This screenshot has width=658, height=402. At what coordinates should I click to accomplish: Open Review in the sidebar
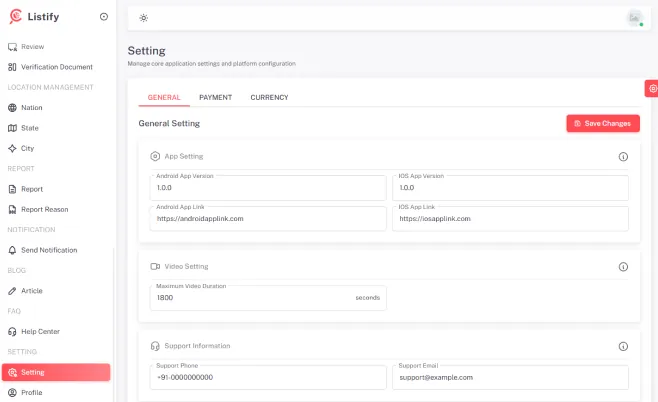[56, 47]
